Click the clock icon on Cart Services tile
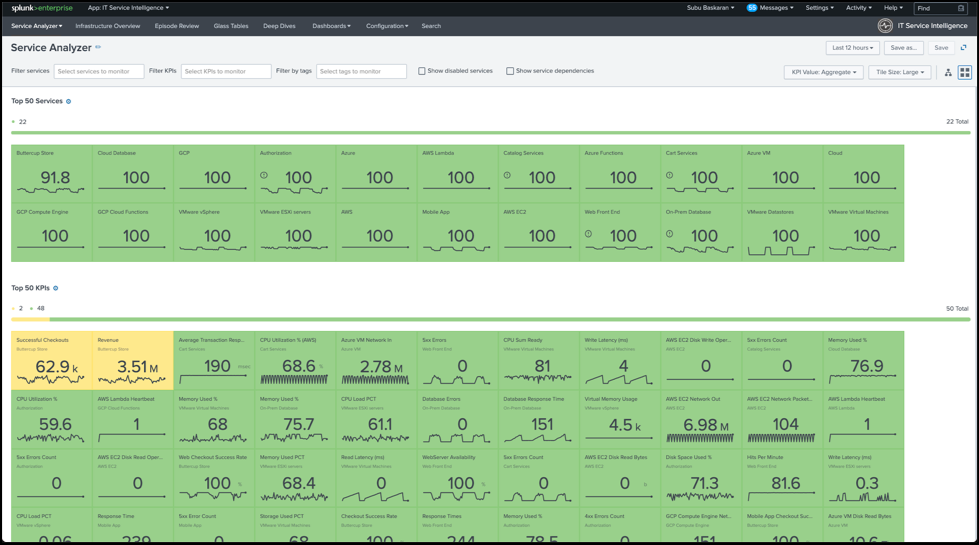The height and width of the screenshot is (545, 979). pyautogui.click(x=669, y=175)
